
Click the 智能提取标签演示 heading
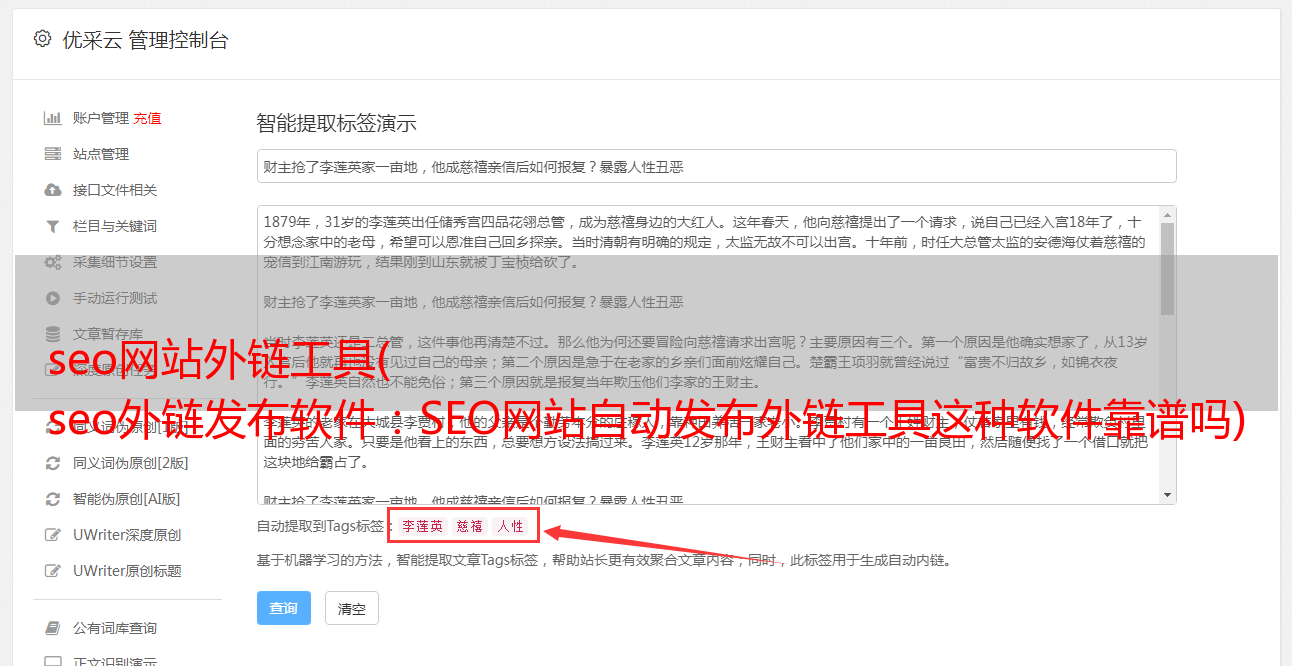coord(337,124)
